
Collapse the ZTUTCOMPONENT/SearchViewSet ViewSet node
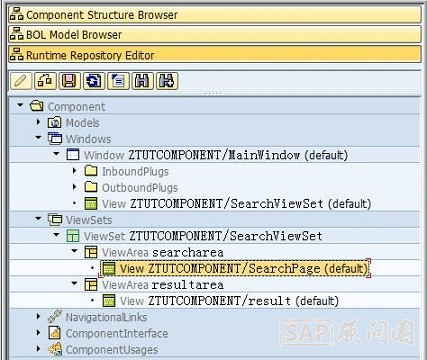(x=56, y=235)
